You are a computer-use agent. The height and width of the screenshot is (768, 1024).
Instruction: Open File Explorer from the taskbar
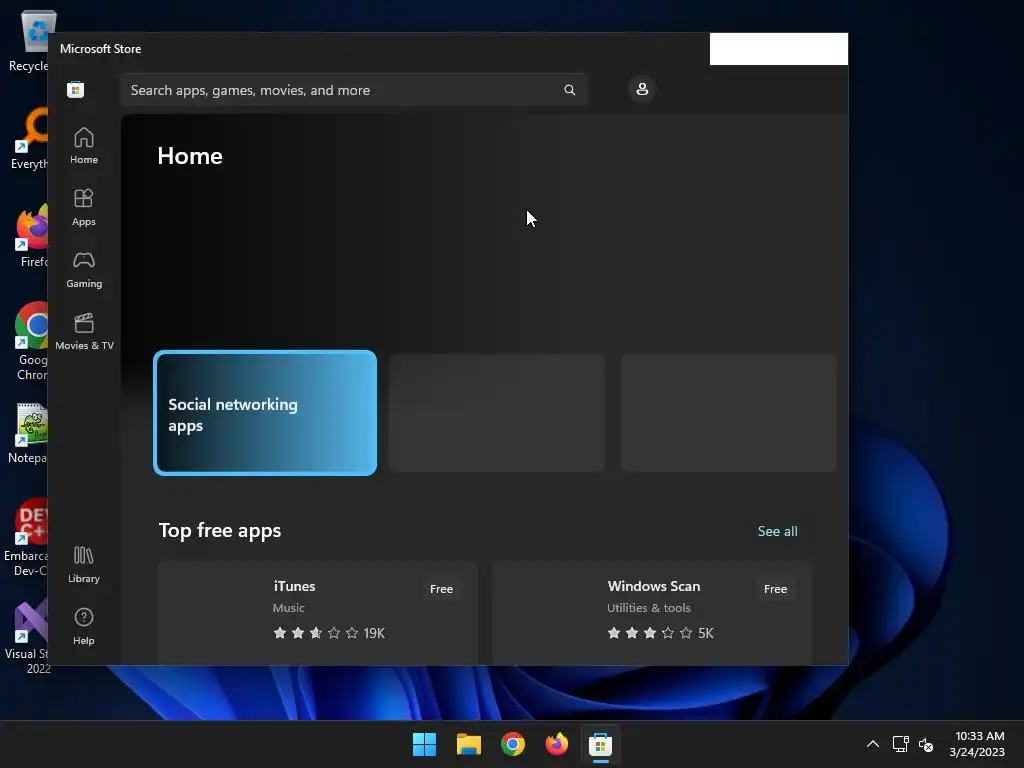(469, 744)
